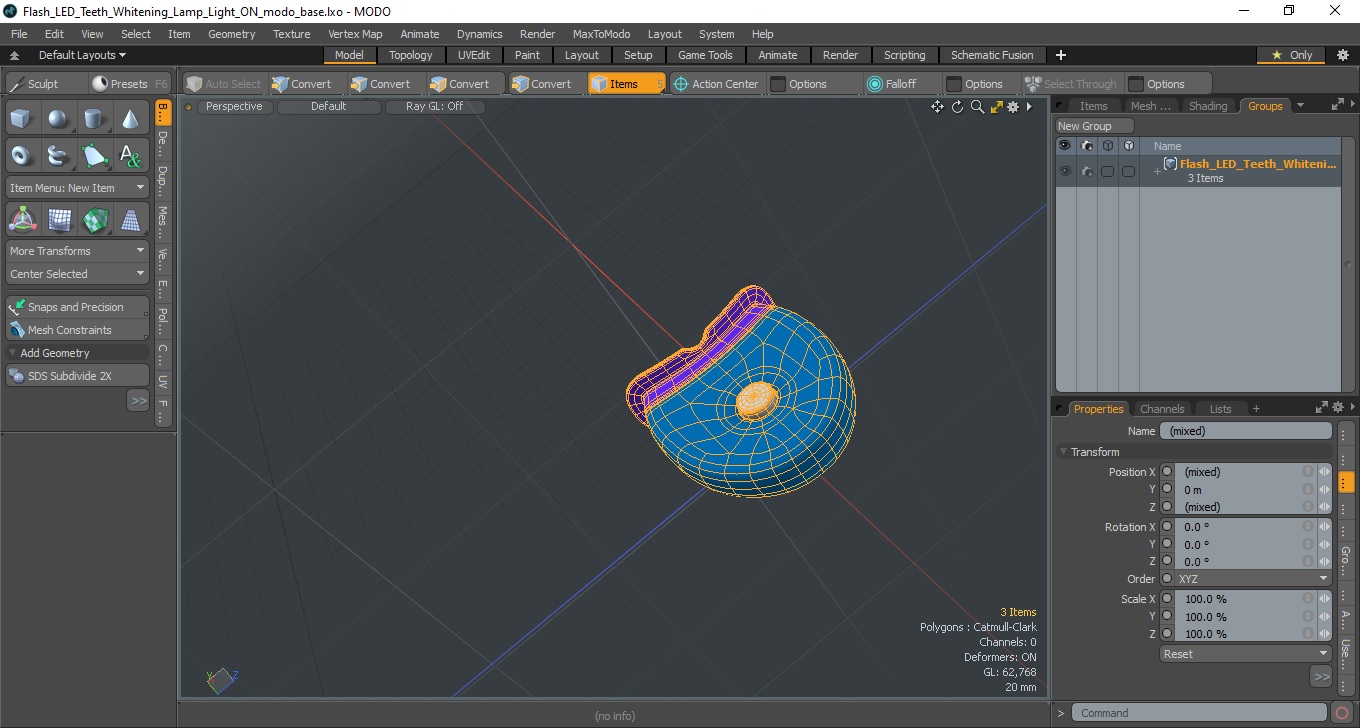Image resolution: width=1360 pixels, height=728 pixels.
Task: Apply SDS Subdivide 2X
Action: tap(77, 376)
